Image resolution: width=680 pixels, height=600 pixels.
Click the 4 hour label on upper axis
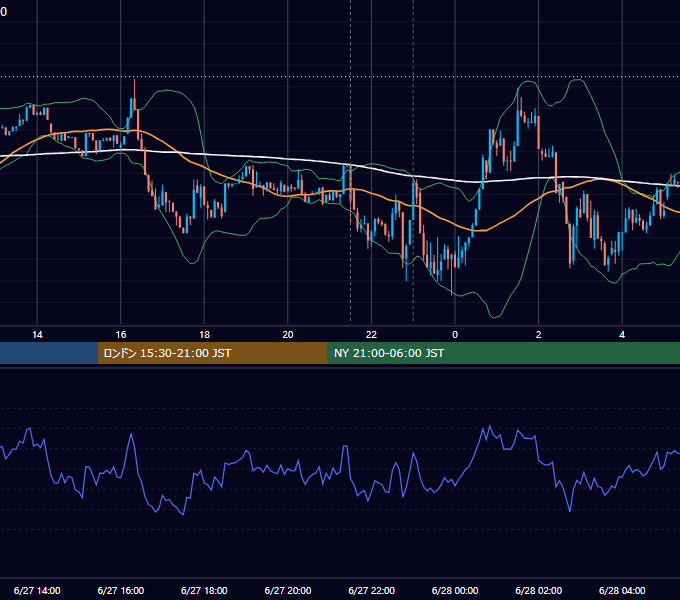(x=622, y=335)
